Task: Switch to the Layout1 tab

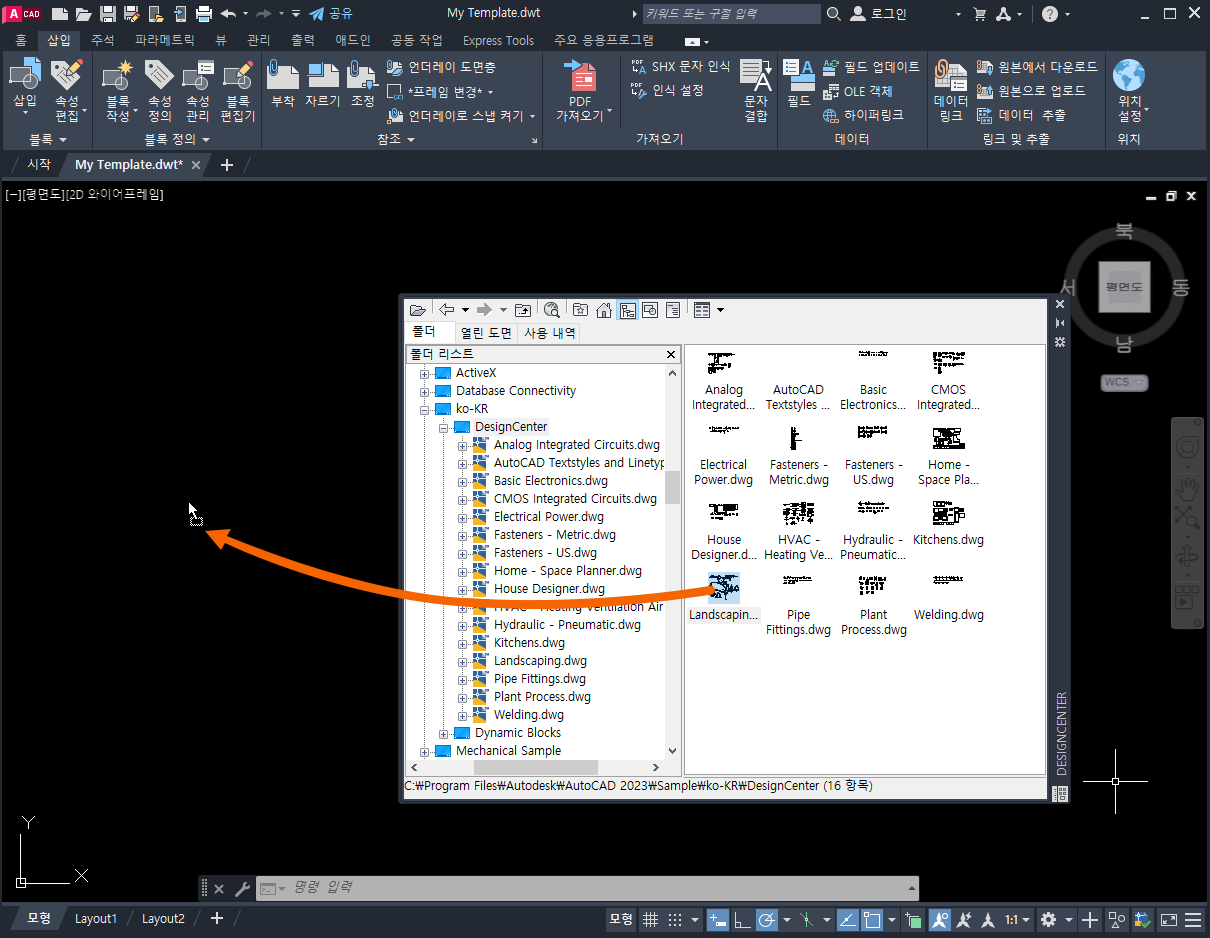Action: click(x=96, y=918)
